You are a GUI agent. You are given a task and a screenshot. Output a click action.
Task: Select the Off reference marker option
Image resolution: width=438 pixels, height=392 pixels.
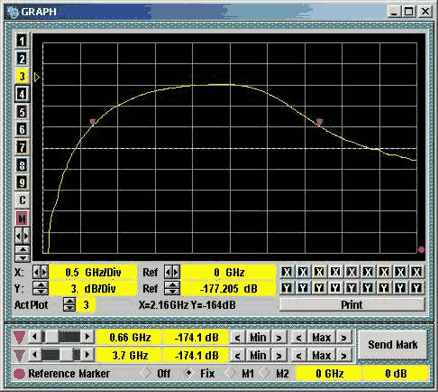click(x=146, y=373)
